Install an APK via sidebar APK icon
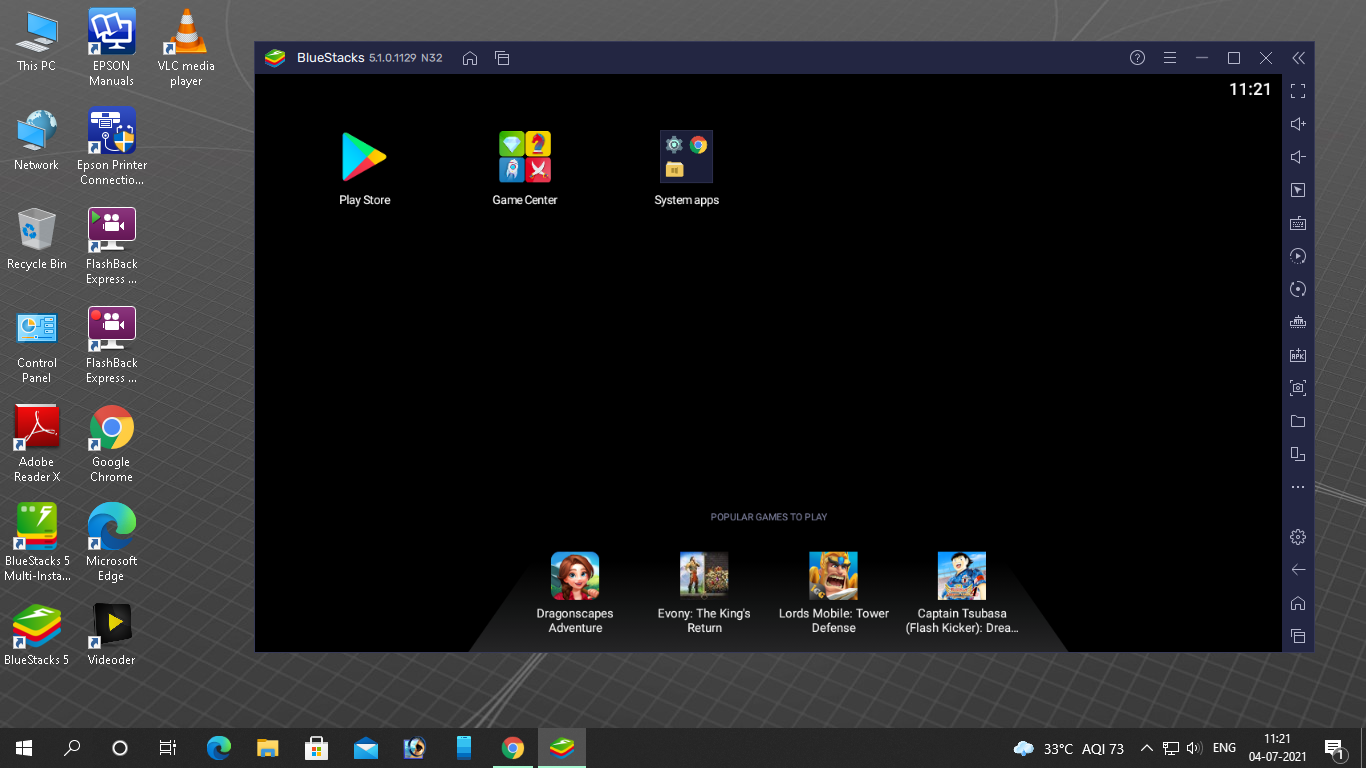The image size is (1366, 768). click(1298, 355)
